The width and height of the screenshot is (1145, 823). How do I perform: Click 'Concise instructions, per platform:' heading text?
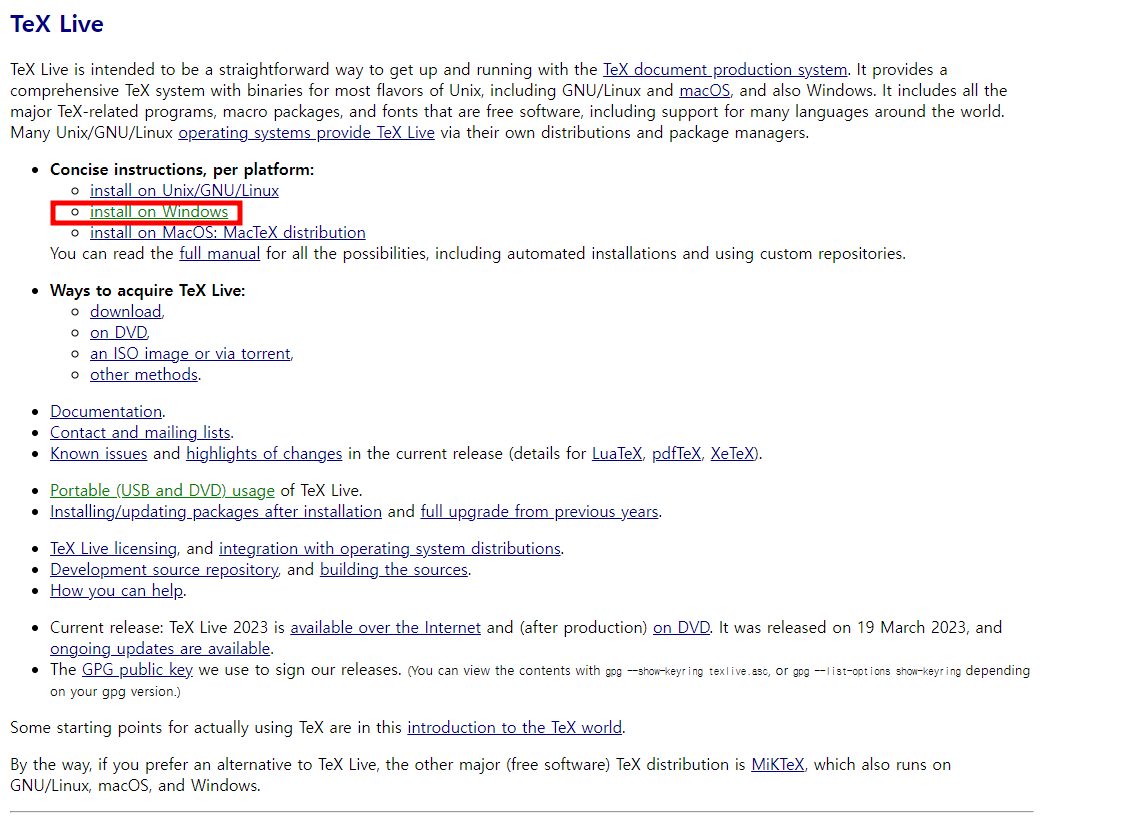182,170
